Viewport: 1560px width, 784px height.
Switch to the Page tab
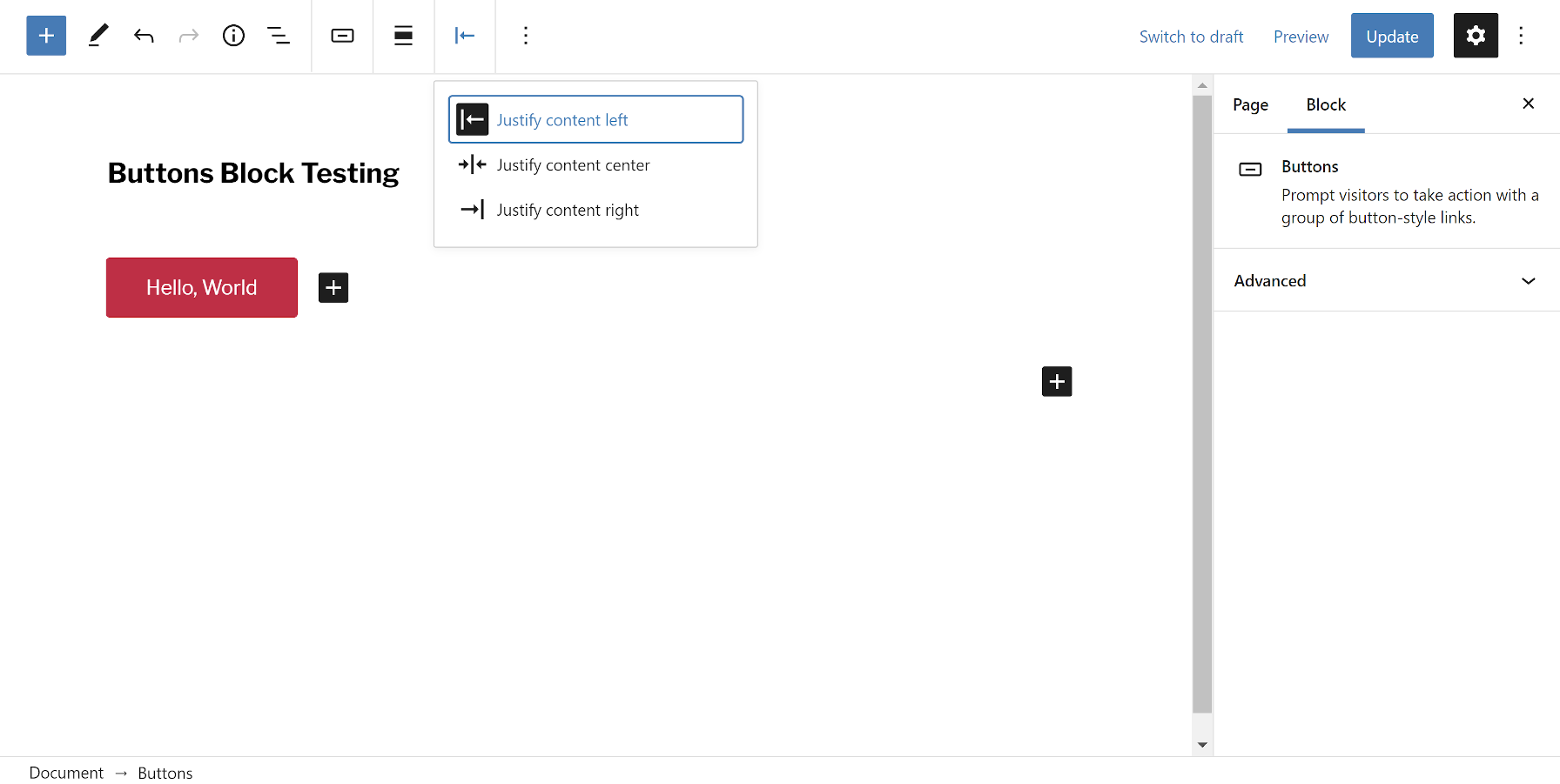click(1250, 104)
